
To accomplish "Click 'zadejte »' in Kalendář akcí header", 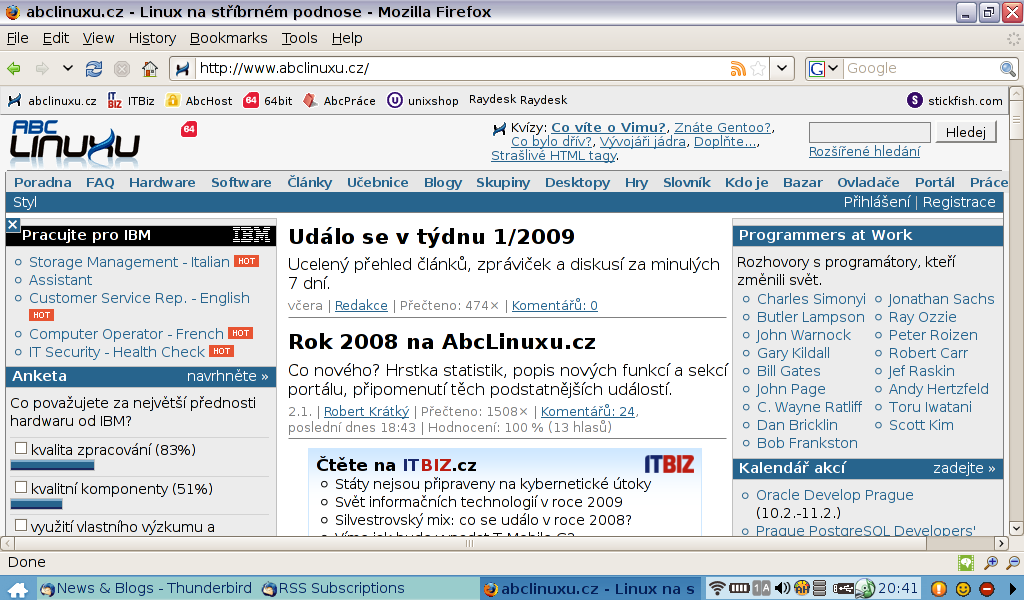I will pyautogui.click(x=964, y=468).
